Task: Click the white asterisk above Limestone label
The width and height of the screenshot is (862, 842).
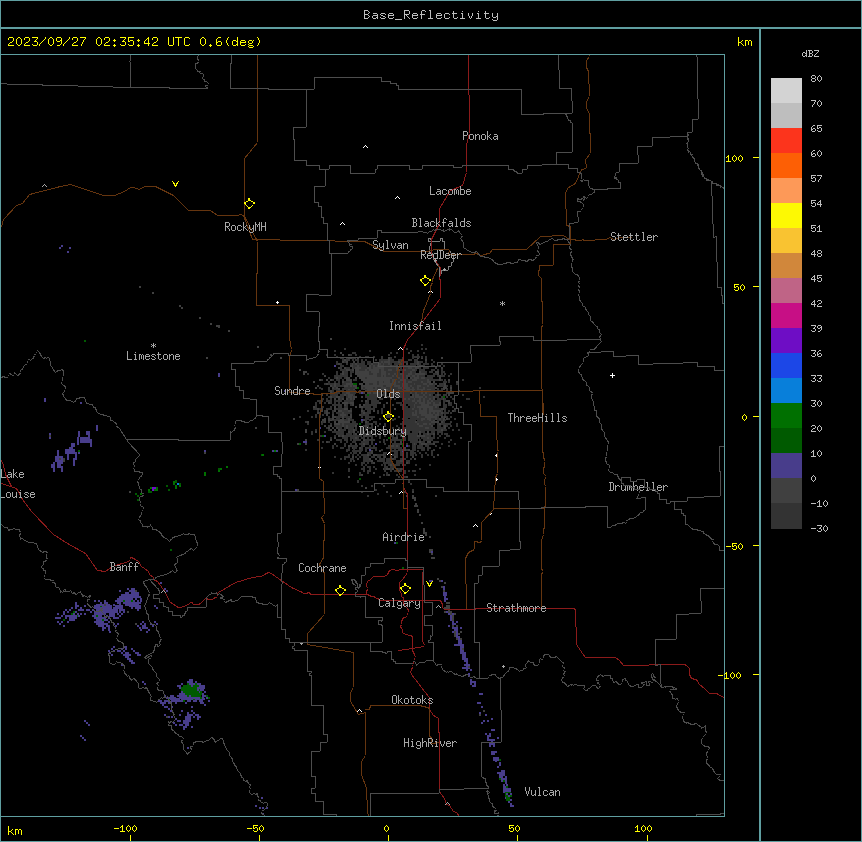Action: [153, 346]
